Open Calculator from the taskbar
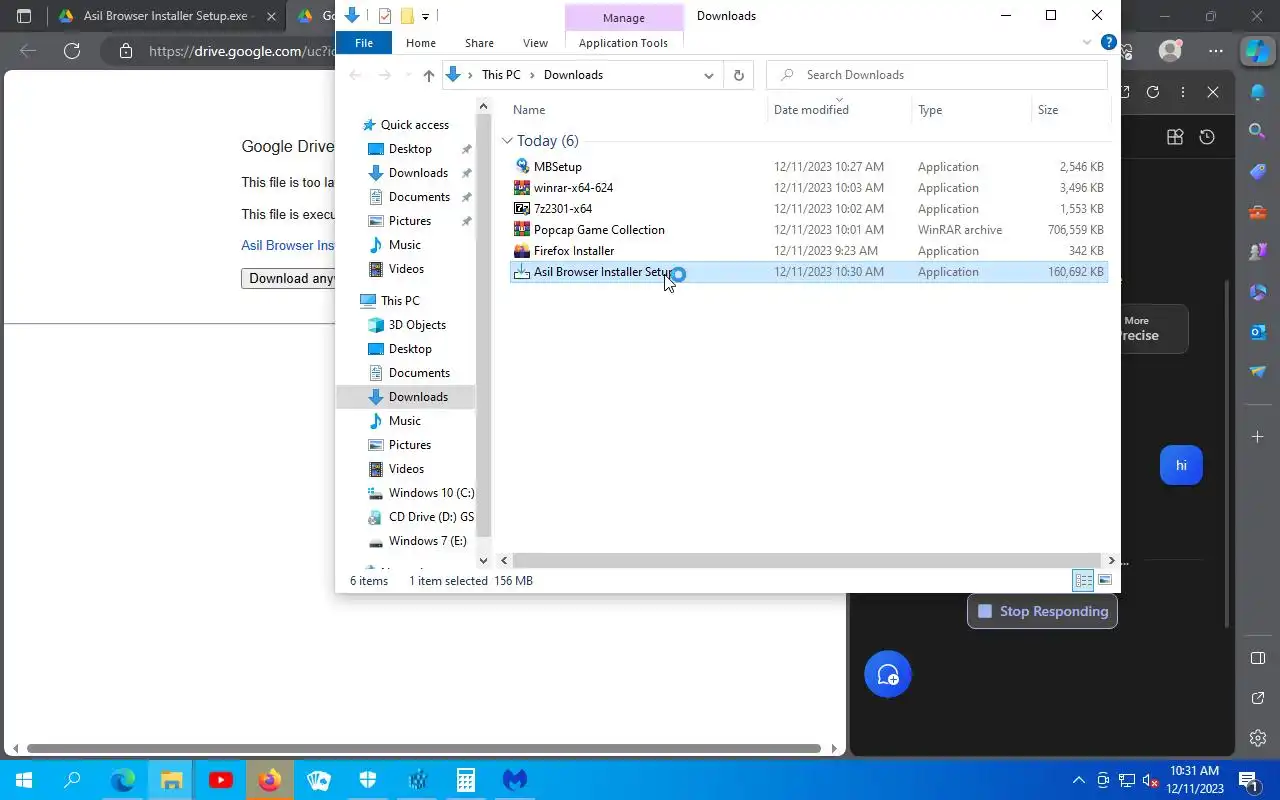 click(466, 780)
